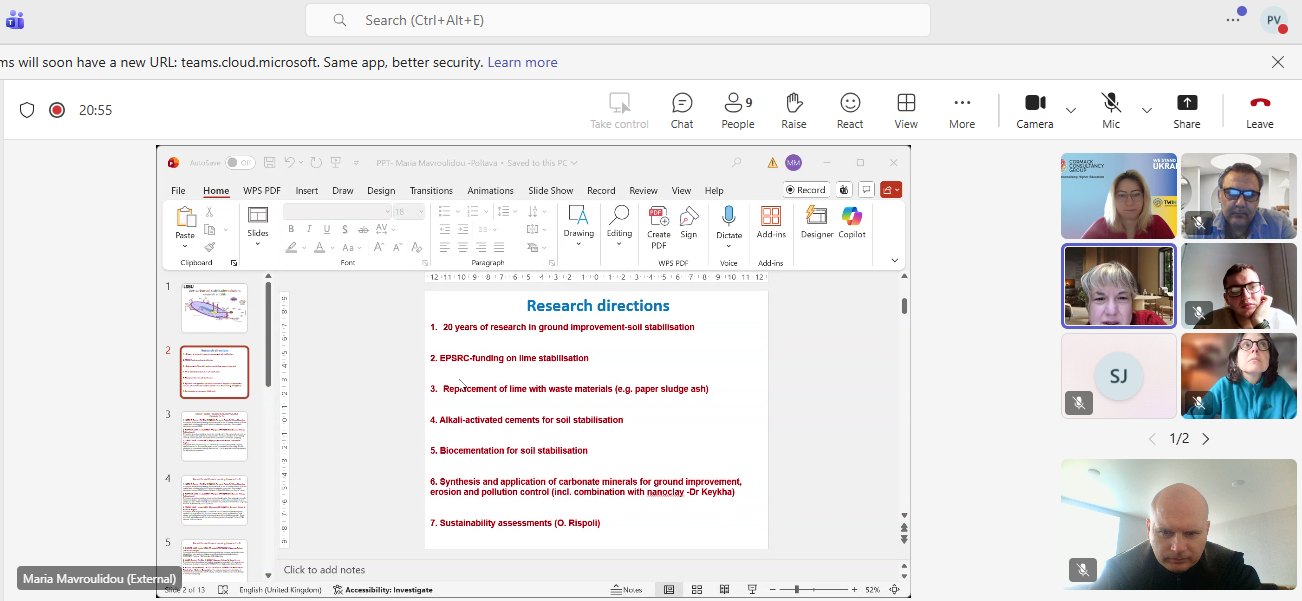The width and height of the screenshot is (1302, 601).
Task: Click Take control of presentation
Action: click(x=619, y=110)
